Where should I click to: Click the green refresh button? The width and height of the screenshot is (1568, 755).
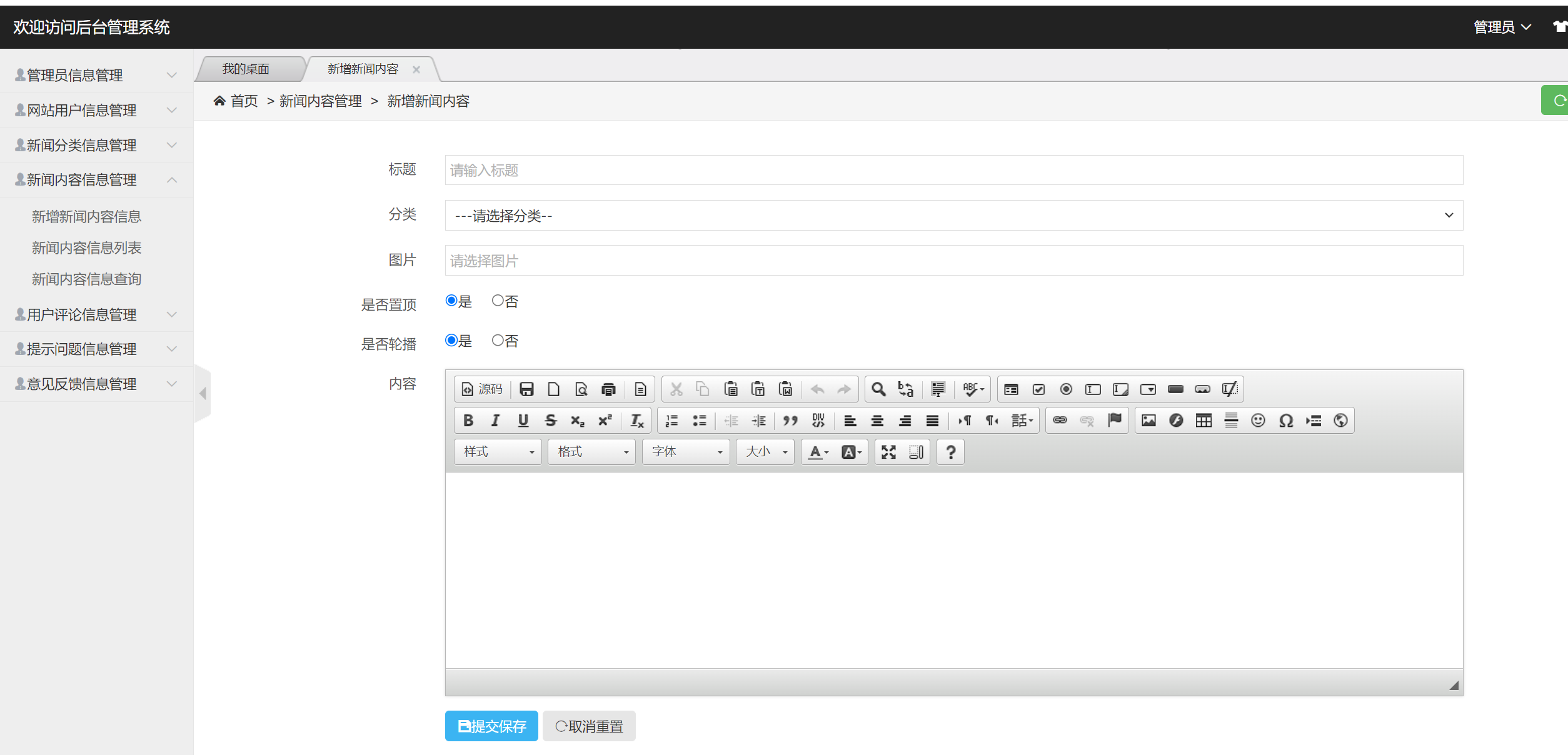1555,101
